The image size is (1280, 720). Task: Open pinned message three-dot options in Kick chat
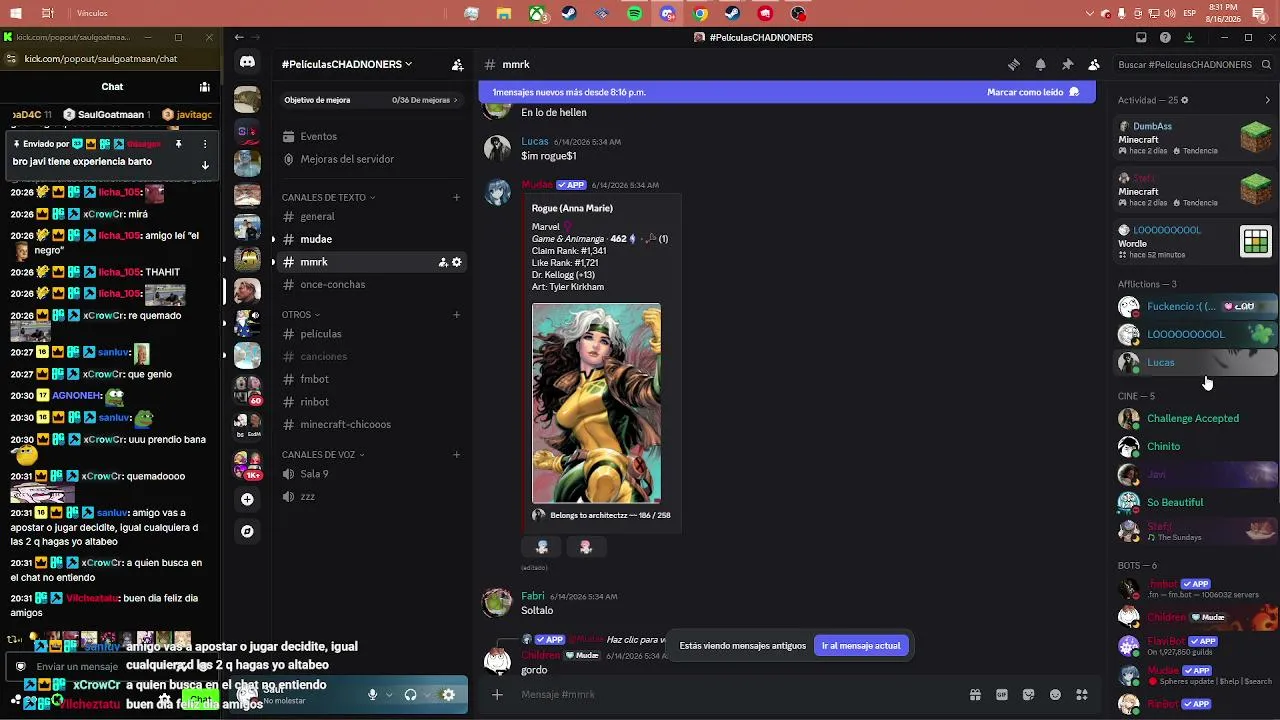click(x=205, y=144)
